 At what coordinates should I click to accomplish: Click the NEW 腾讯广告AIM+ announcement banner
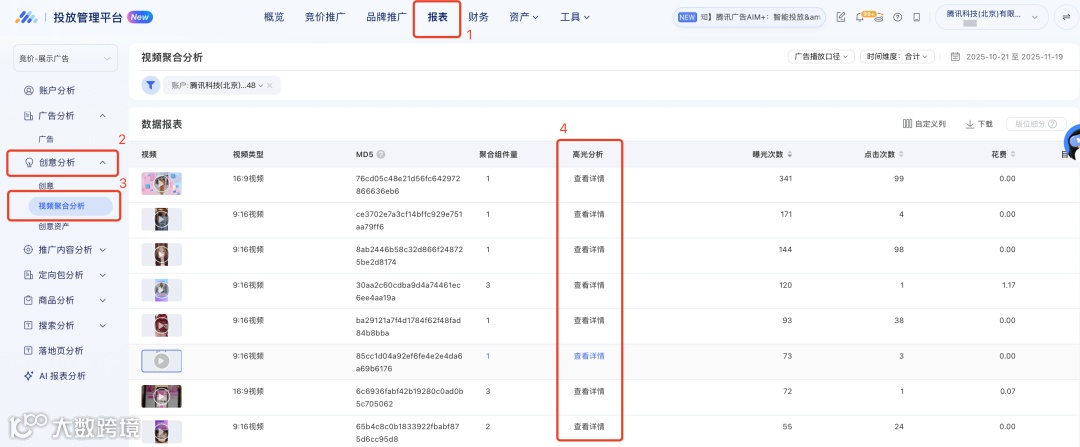(749, 18)
